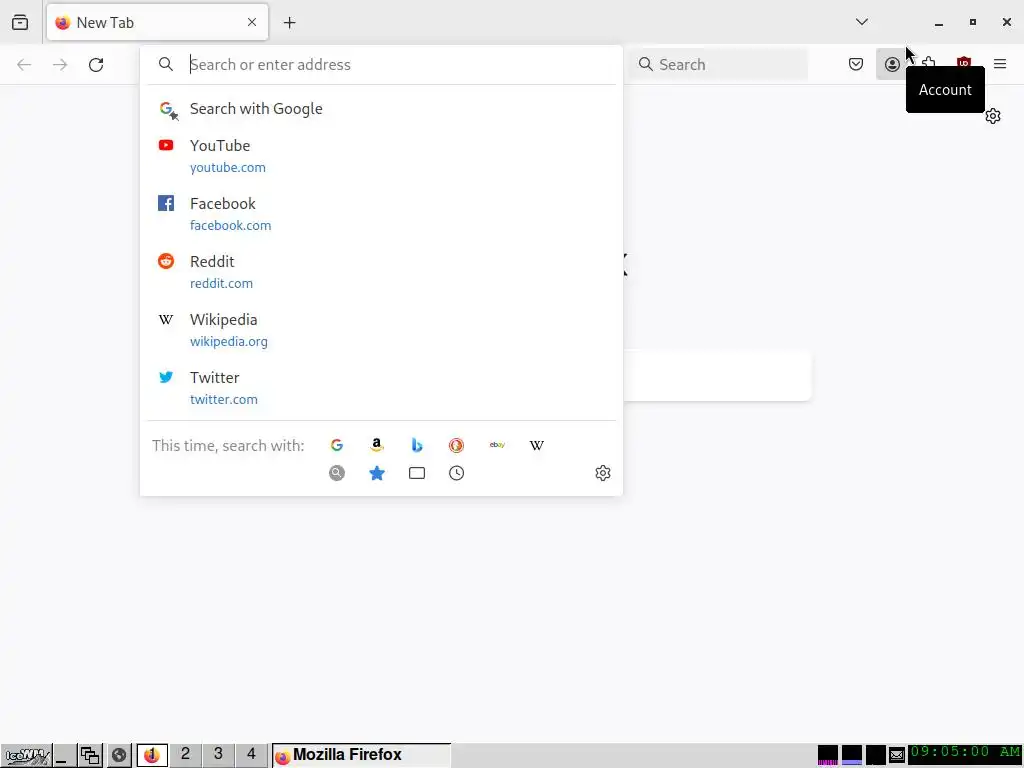Search this time with eBay

click(497, 445)
